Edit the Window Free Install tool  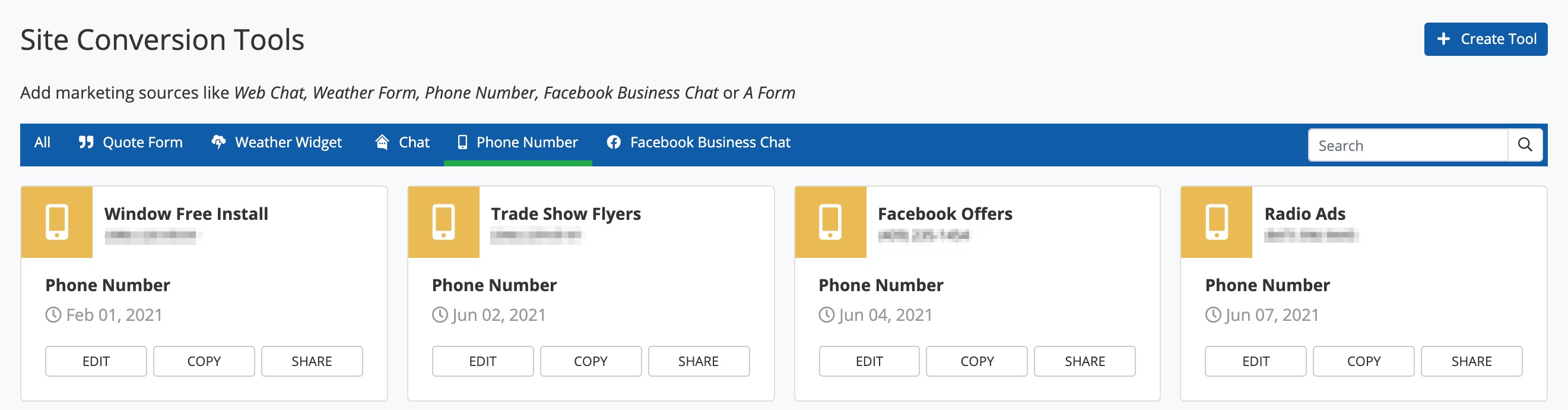(96, 361)
